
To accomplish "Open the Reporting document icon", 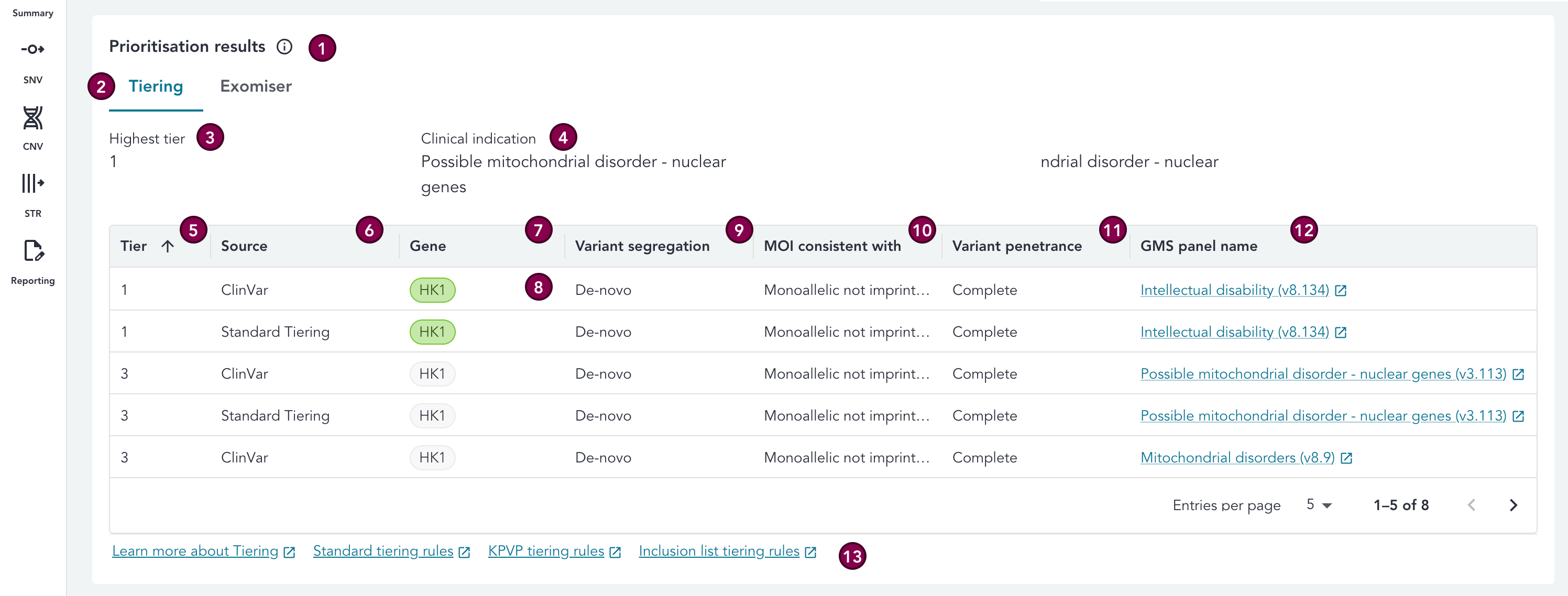I will coord(32,250).
